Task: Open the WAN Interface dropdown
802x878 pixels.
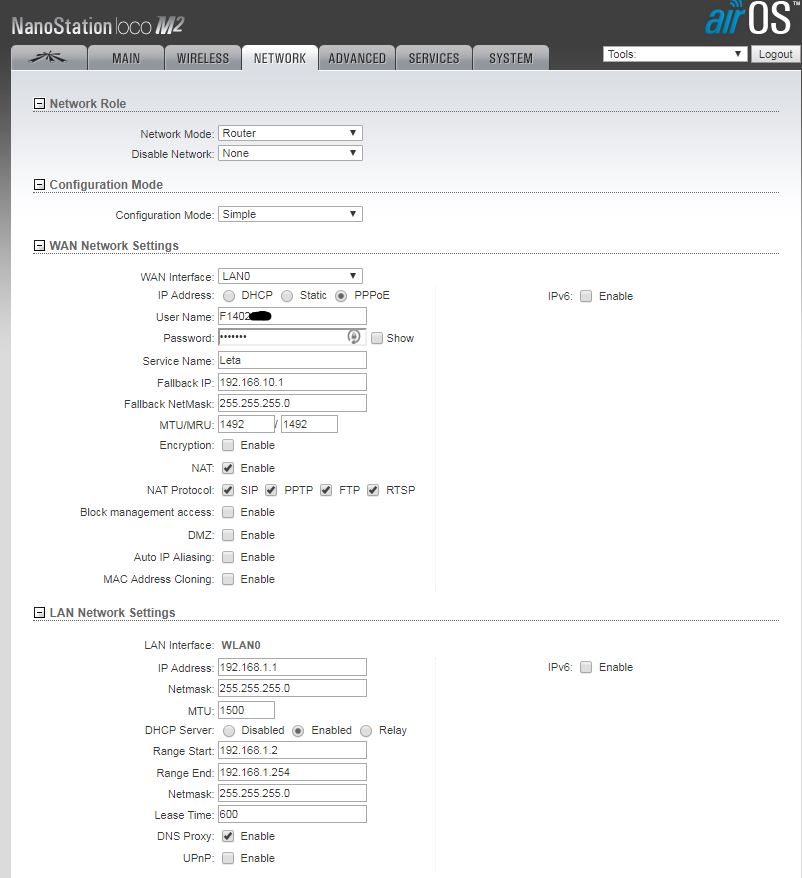Action: point(290,276)
